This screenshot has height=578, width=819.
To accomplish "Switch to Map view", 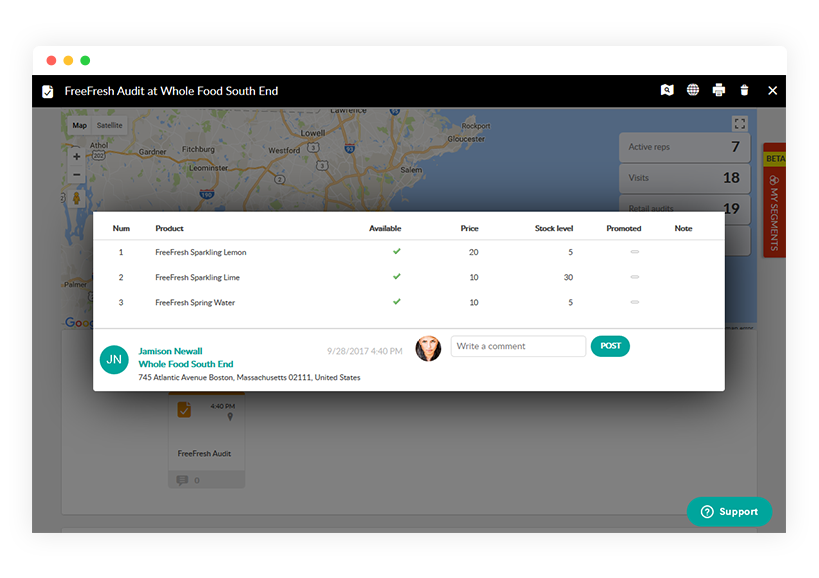I will point(80,126).
